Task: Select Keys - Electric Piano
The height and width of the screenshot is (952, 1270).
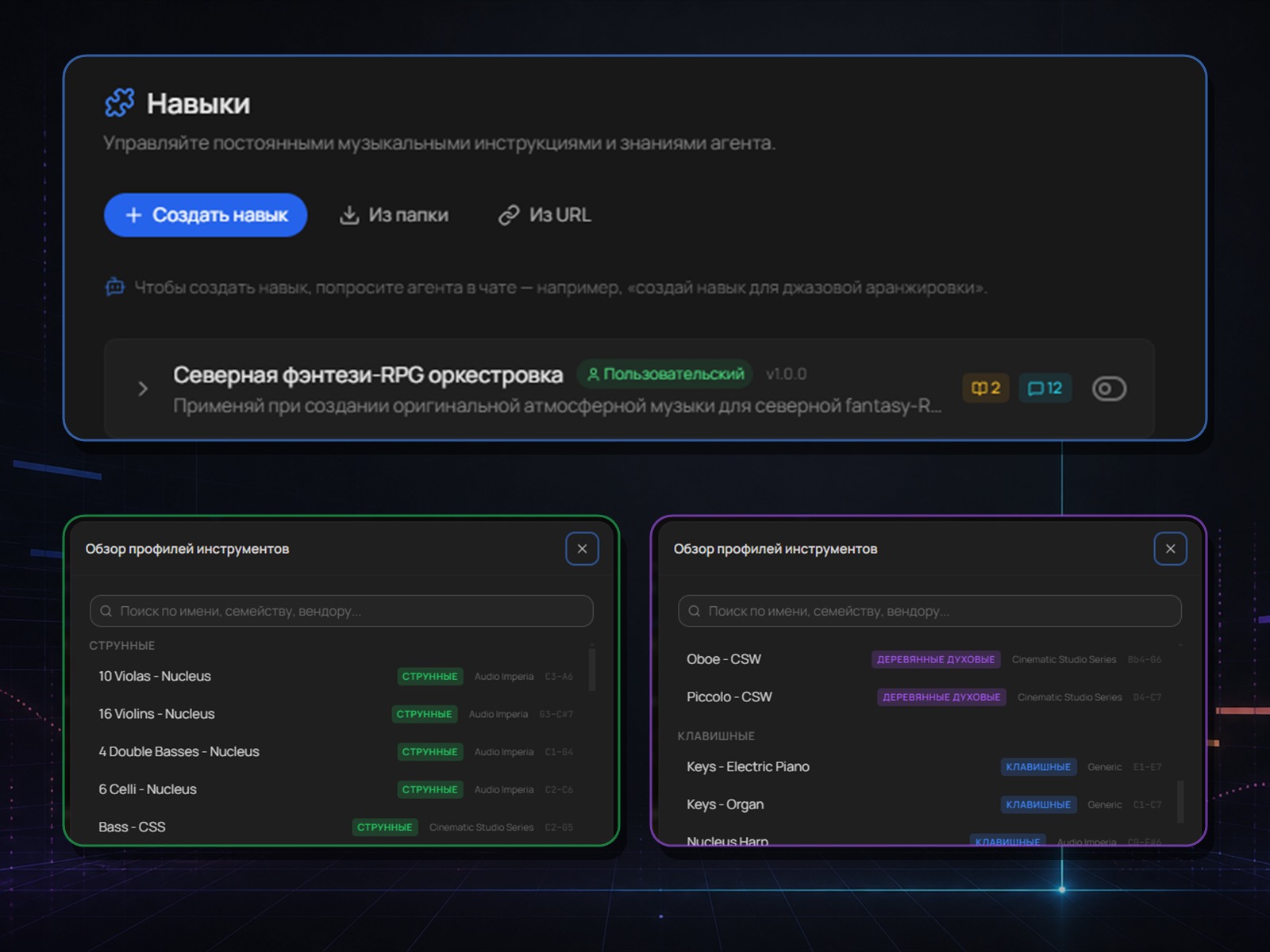Action: coord(924,766)
